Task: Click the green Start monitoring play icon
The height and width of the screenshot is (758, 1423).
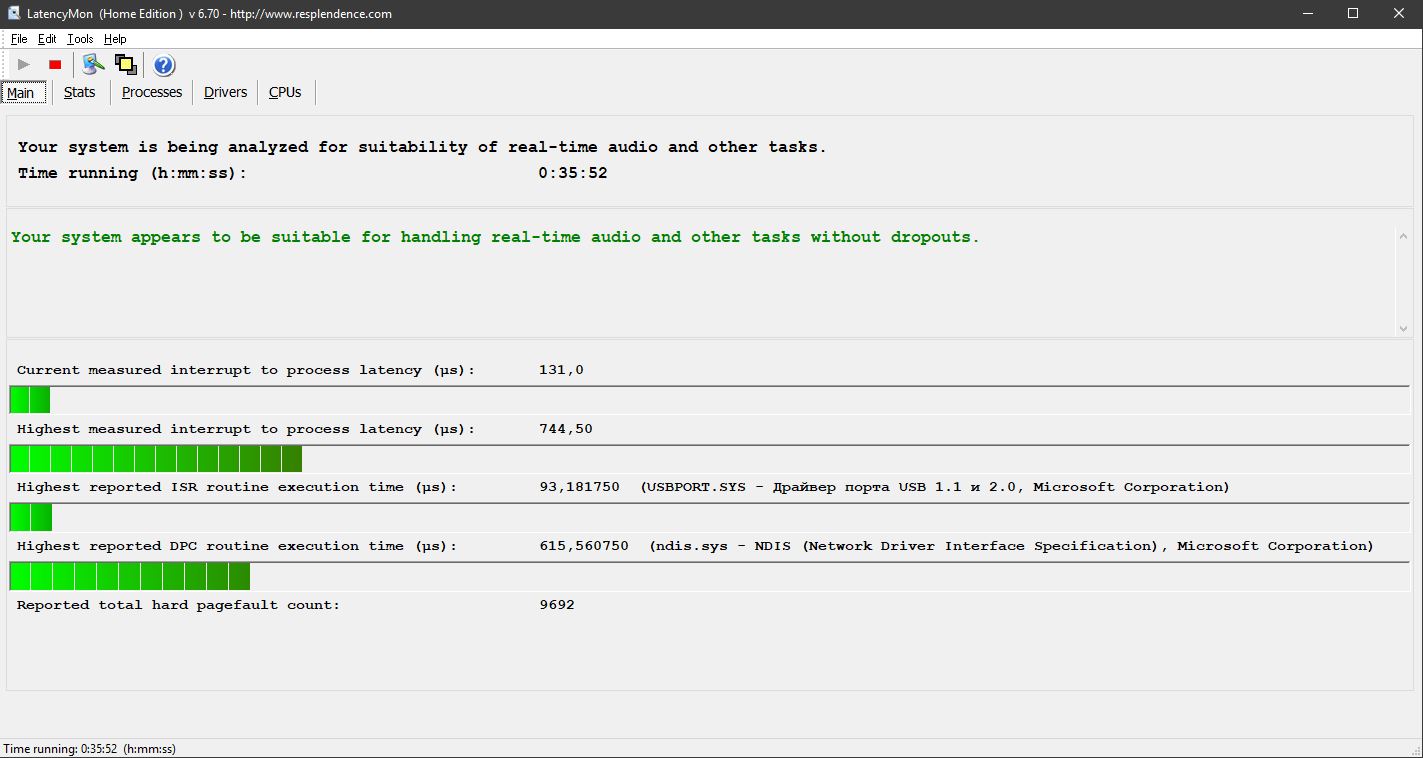Action: 24,65
